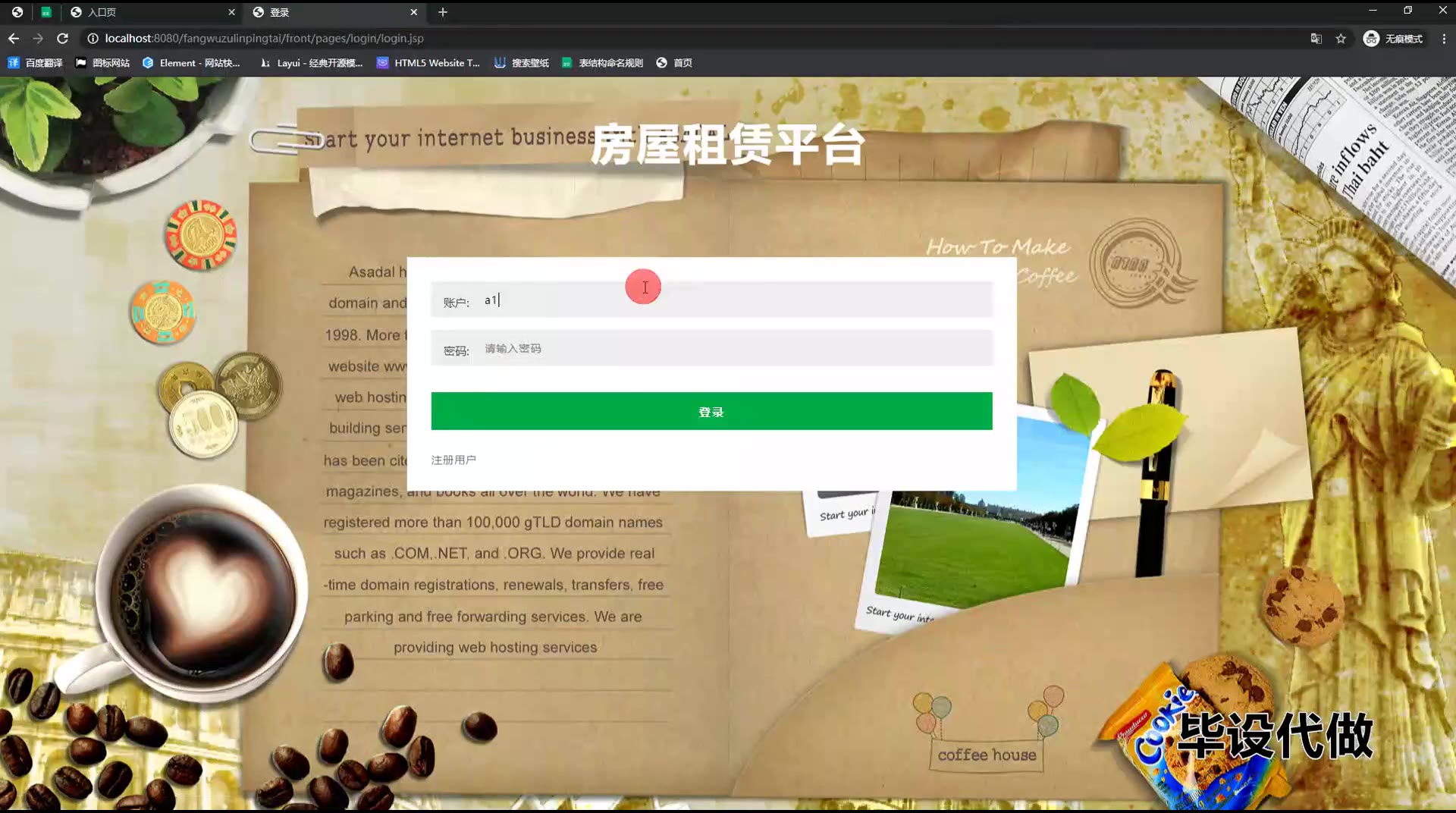Open the Layui bookmark
The image size is (1456, 813).
click(312, 63)
